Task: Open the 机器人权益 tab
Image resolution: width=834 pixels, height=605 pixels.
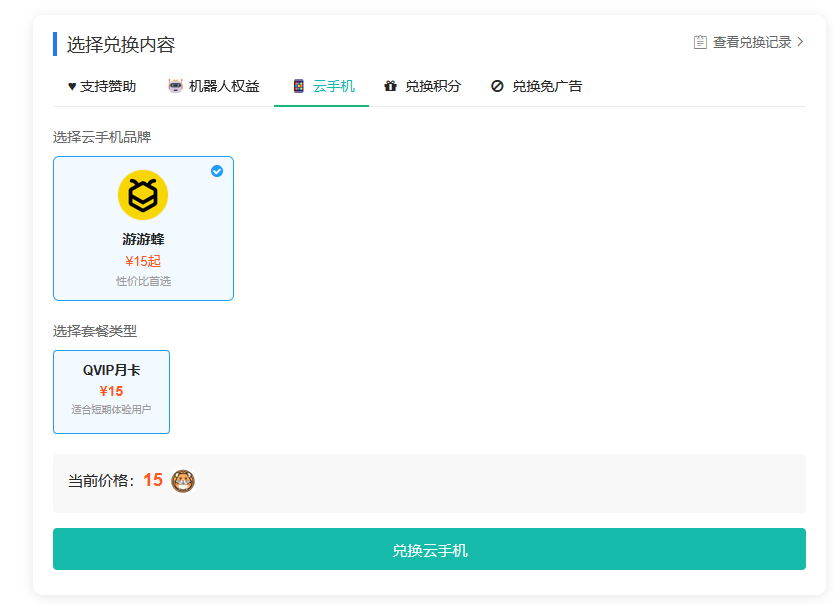Action: coord(224,86)
